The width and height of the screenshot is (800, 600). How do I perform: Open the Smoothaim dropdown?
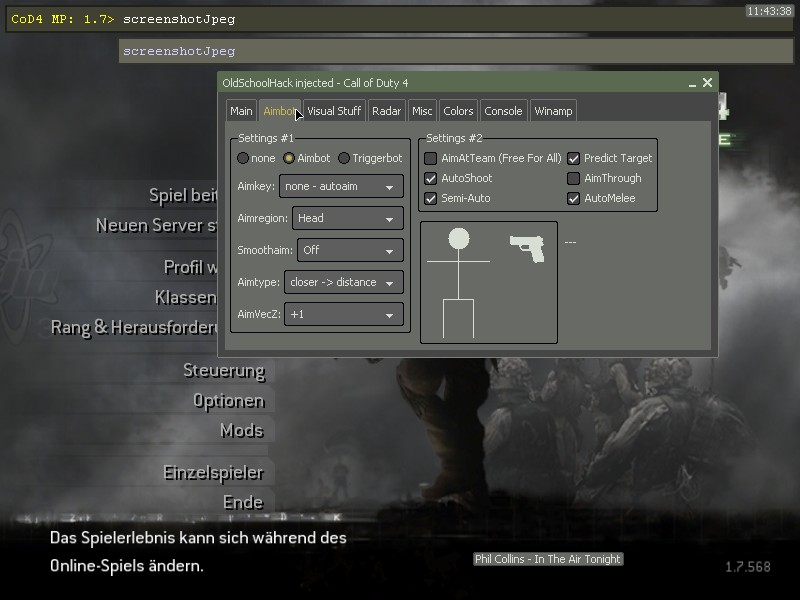point(351,250)
